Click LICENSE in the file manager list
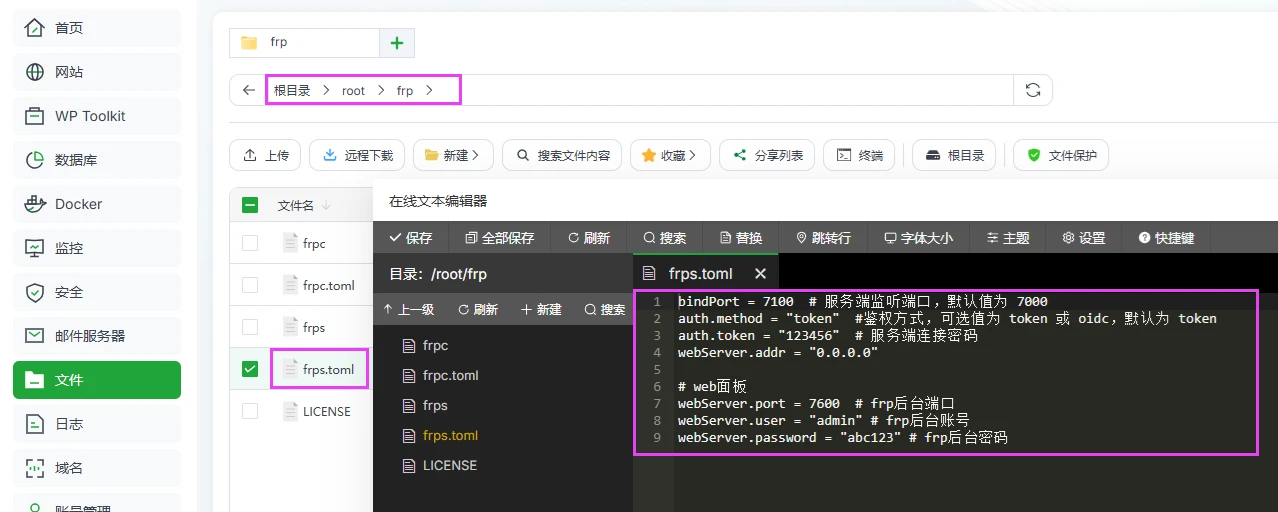This screenshot has width=1278, height=512. (326, 411)
